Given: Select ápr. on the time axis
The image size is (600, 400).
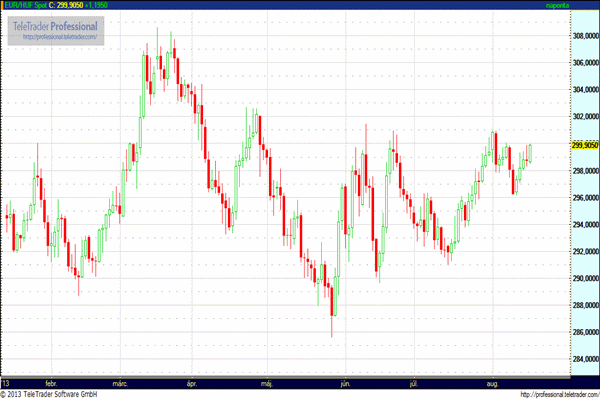Looking at the screenshot, I should [191, 383].
